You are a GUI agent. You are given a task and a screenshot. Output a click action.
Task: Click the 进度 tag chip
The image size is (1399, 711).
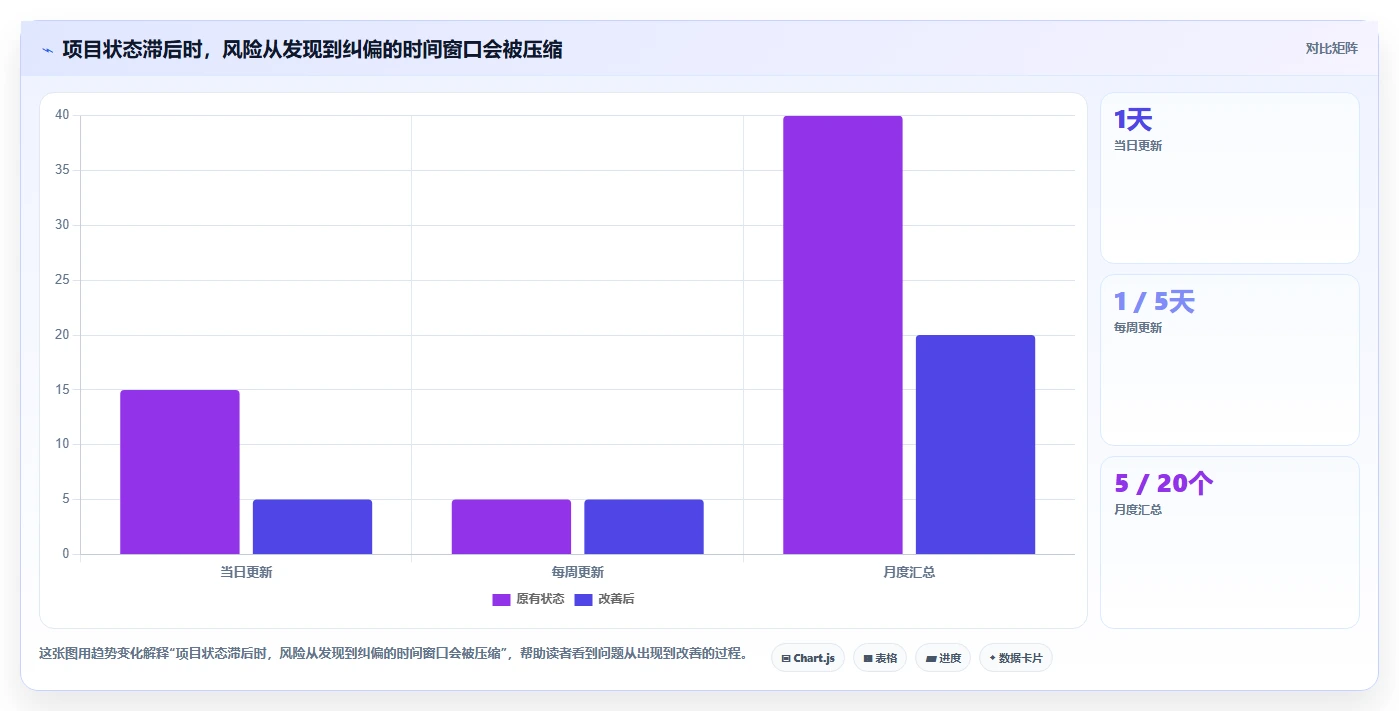943,658
